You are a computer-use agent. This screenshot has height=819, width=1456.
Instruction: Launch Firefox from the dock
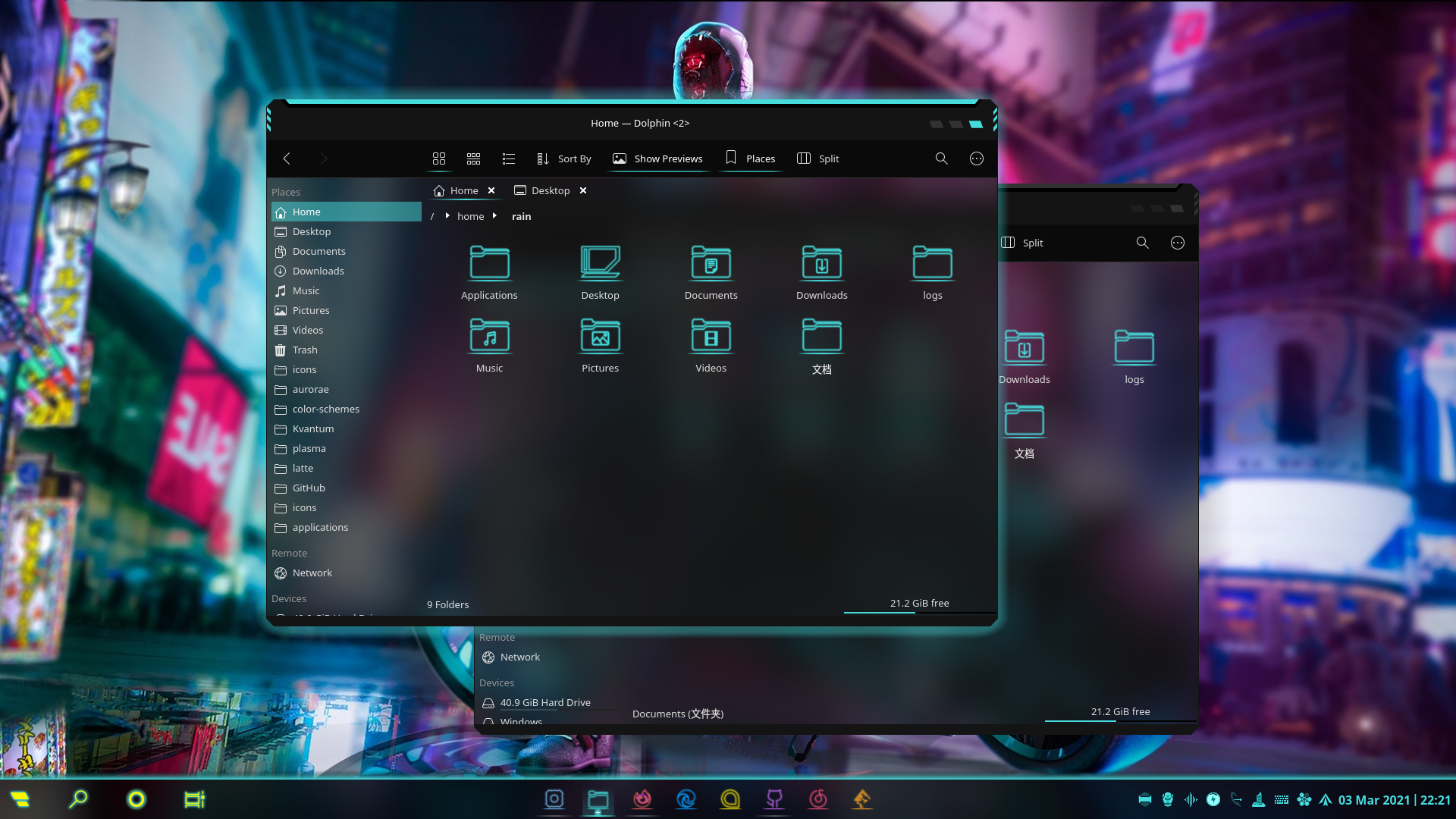pyautogui.click(x=642, y=799)
